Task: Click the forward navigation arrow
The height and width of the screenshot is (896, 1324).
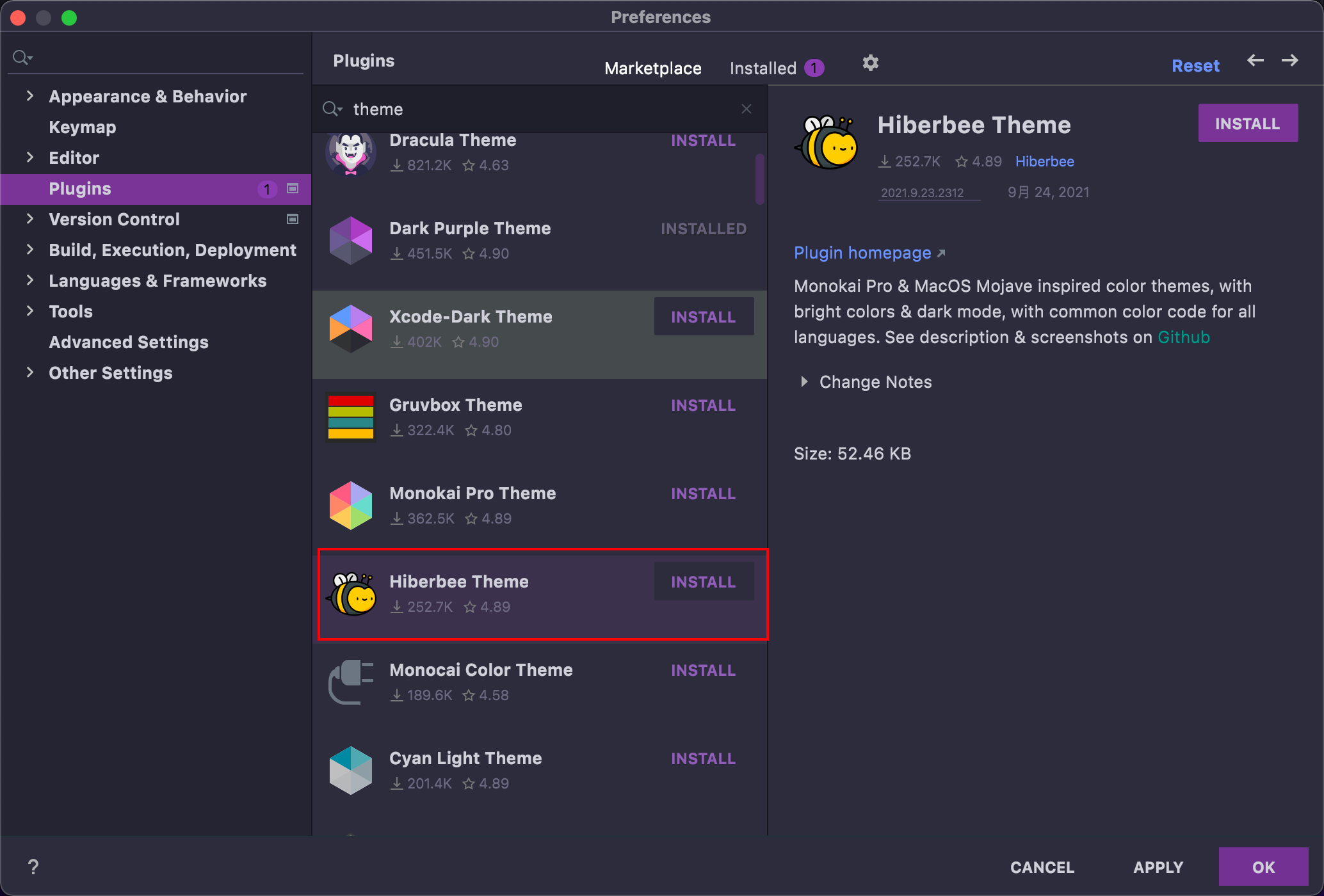Action: [x=1289, y=61]
